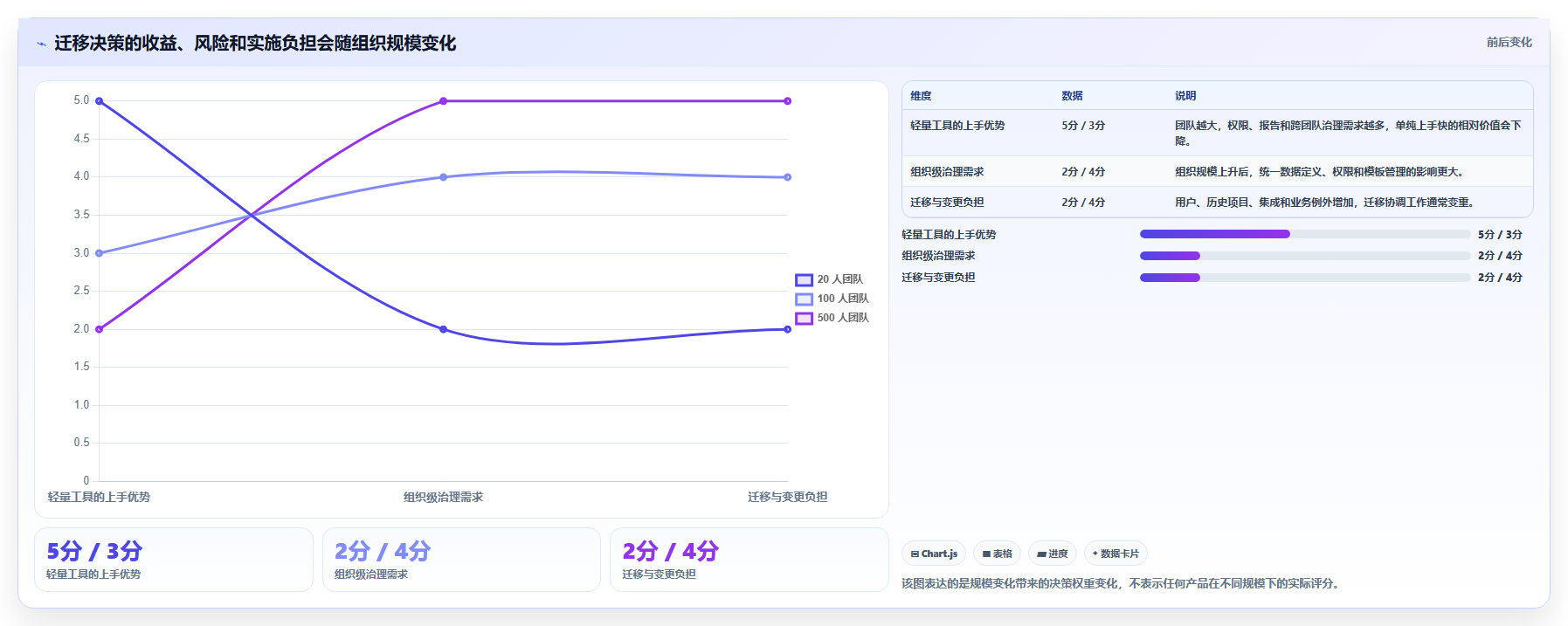Click the description starting with 组织规模上升后
This screenshot has width=1568, height=626.
tap(1322, 172)
